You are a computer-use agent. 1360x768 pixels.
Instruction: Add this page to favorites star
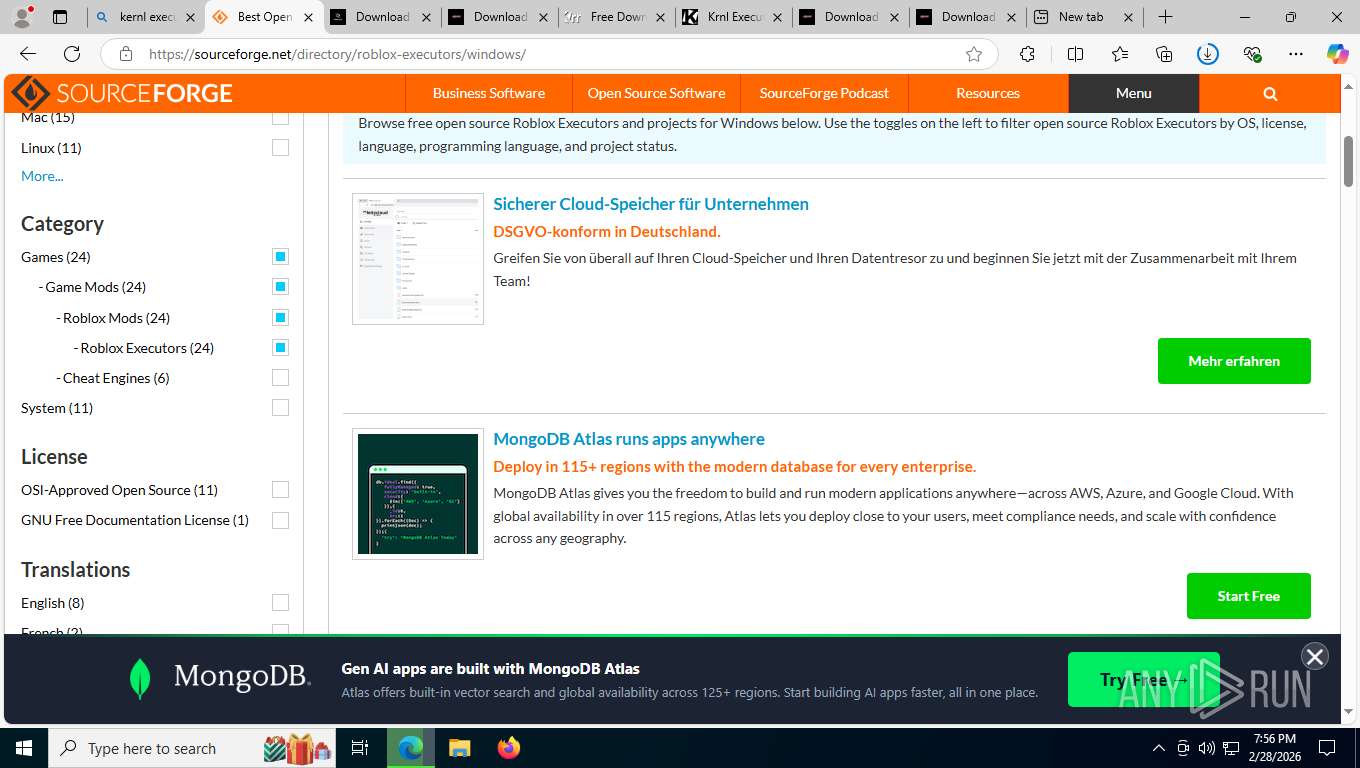974,54
